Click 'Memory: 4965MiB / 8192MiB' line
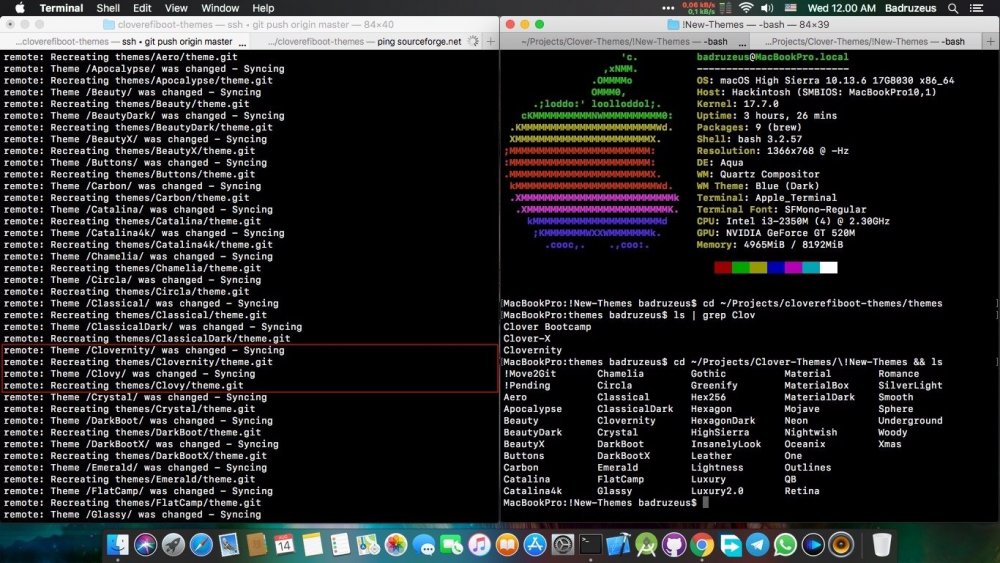The height and width of the screenshot is (563, 1000). click(x=770, y=244)
